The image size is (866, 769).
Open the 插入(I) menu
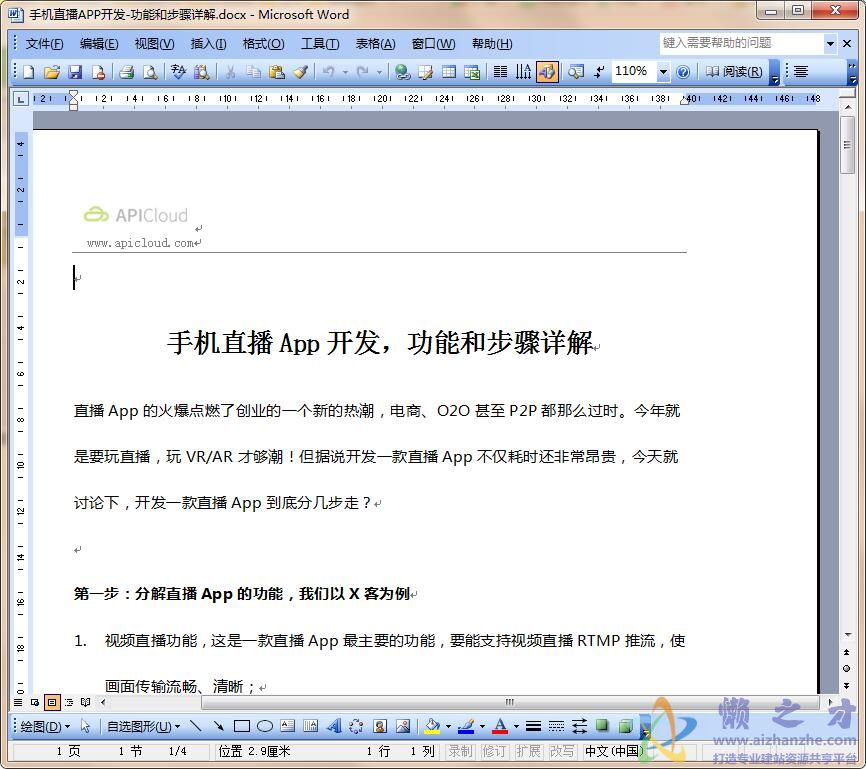point(209,44)
